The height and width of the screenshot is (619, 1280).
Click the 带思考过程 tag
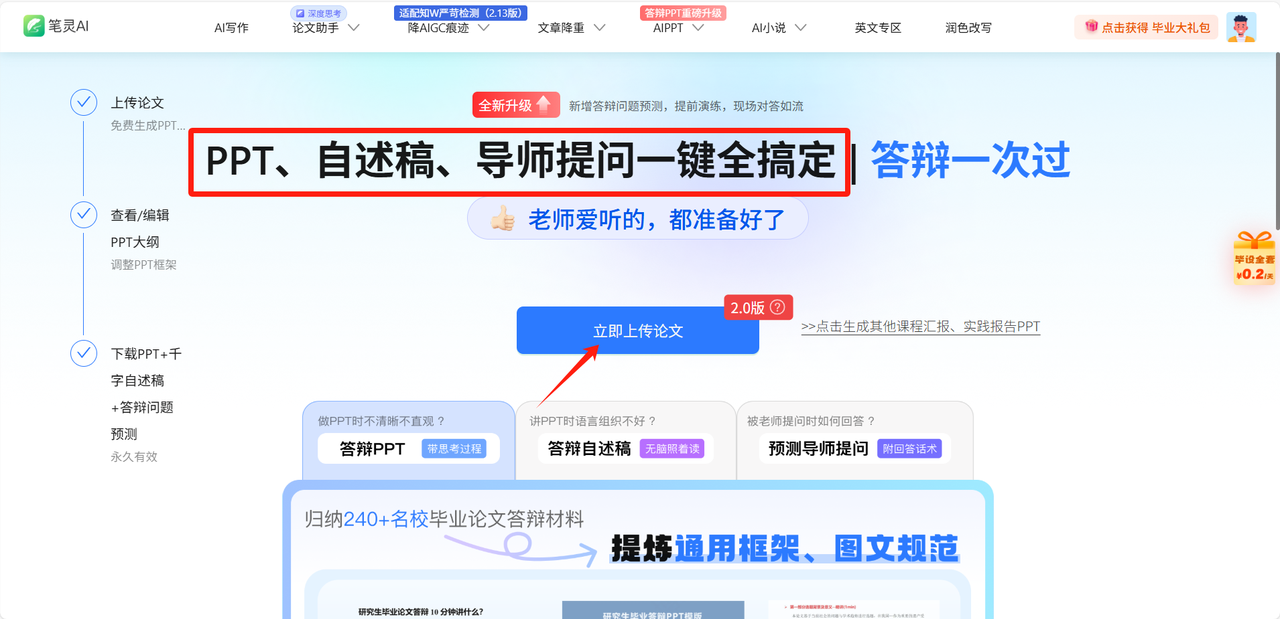click(455, 449)
